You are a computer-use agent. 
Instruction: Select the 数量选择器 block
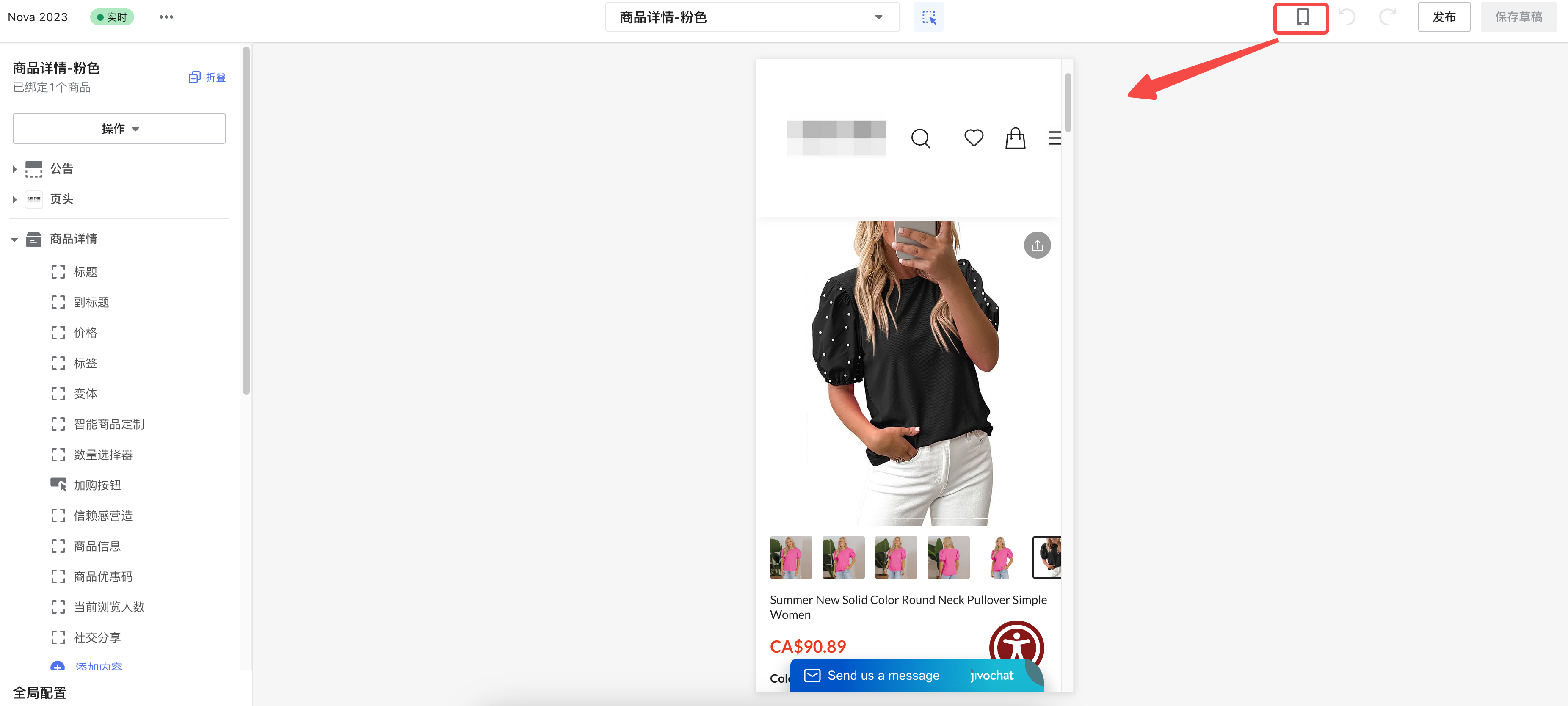(x=103, y=455)
